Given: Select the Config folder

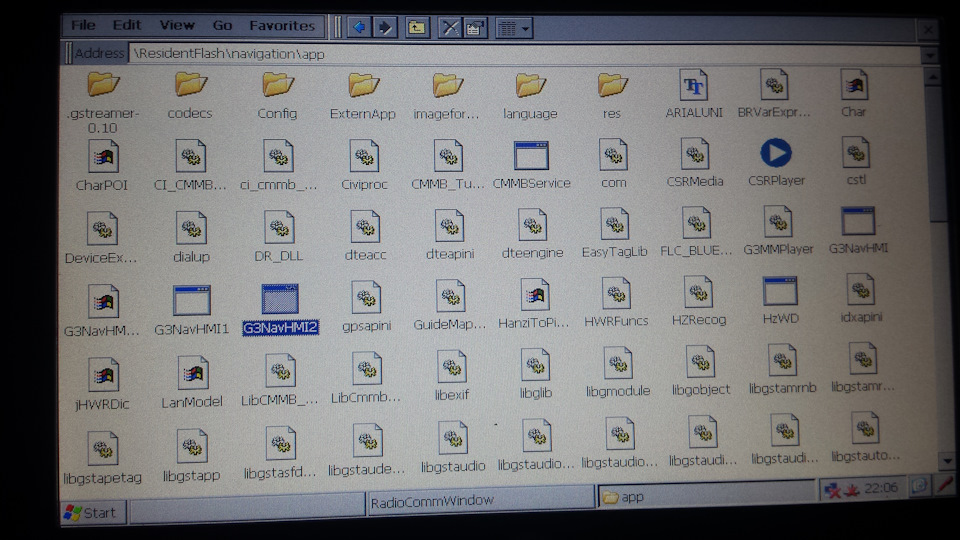Looking at the screenshot, I should (277, 97).
